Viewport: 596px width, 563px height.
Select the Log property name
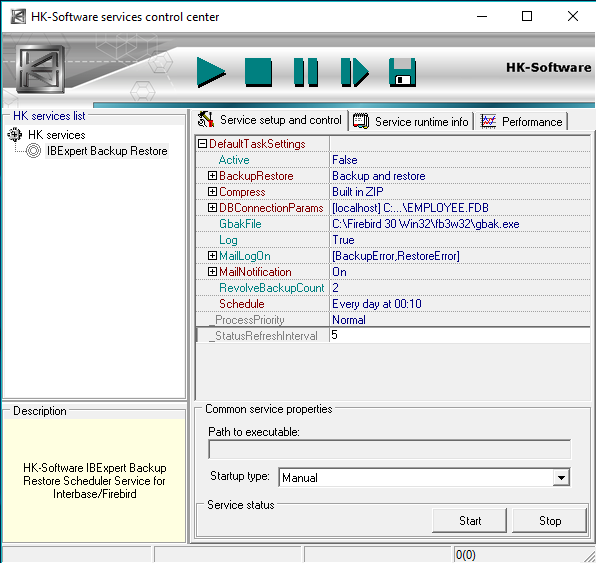[x=228, y=240]
